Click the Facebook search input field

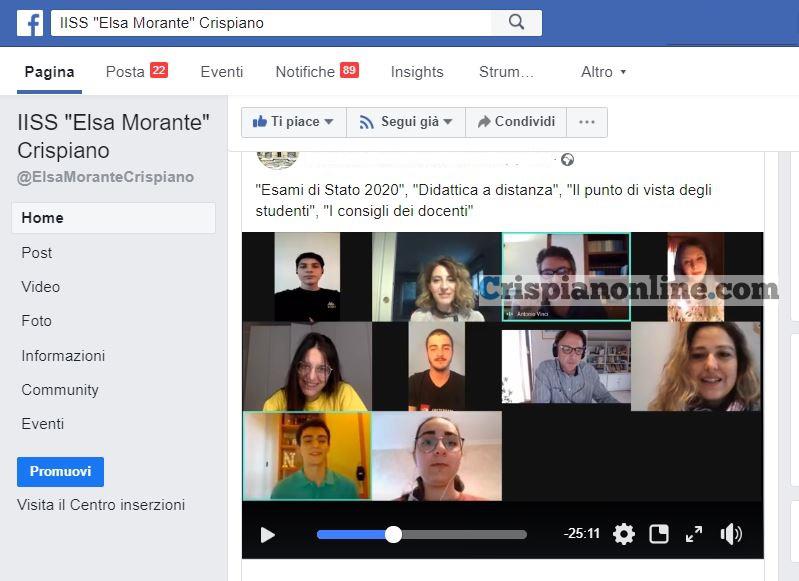point(270,22)
